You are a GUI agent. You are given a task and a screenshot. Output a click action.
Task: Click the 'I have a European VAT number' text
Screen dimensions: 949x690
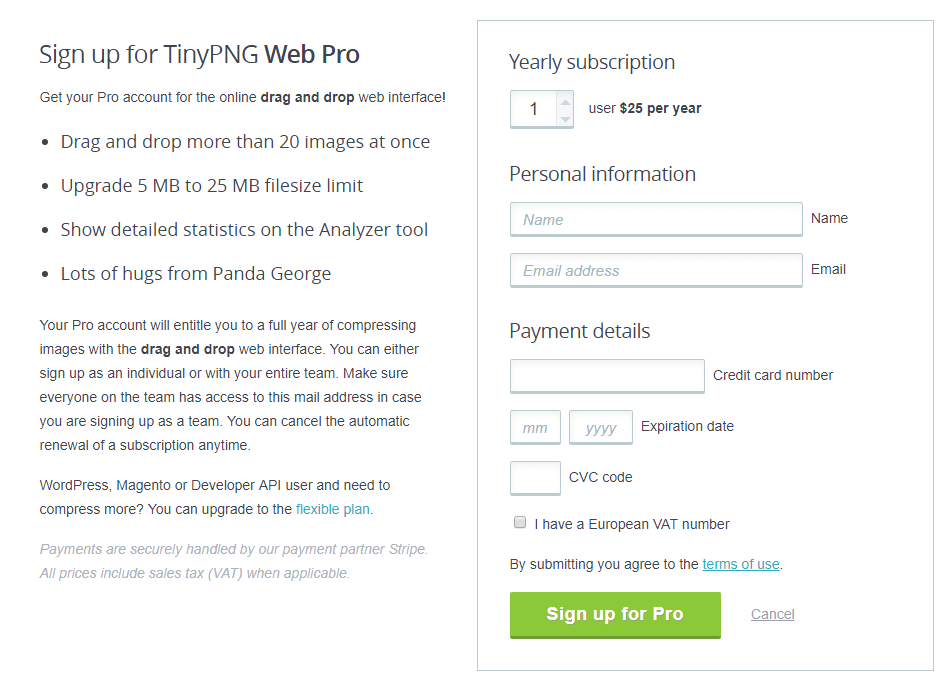632,524
